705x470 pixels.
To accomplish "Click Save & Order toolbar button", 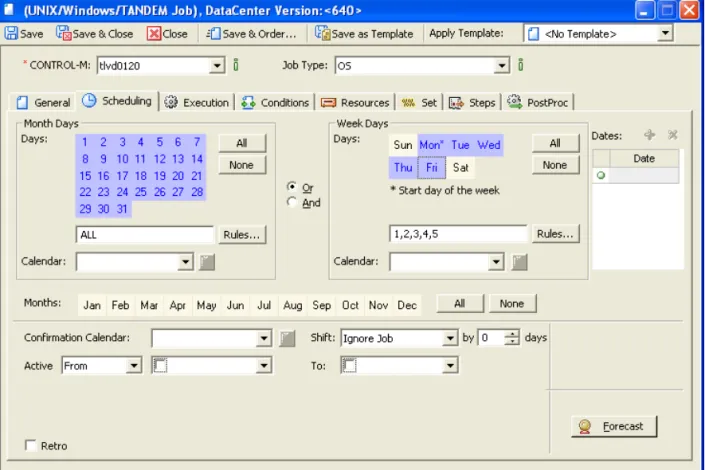I will pyautogui.click(x=252, y=34).
